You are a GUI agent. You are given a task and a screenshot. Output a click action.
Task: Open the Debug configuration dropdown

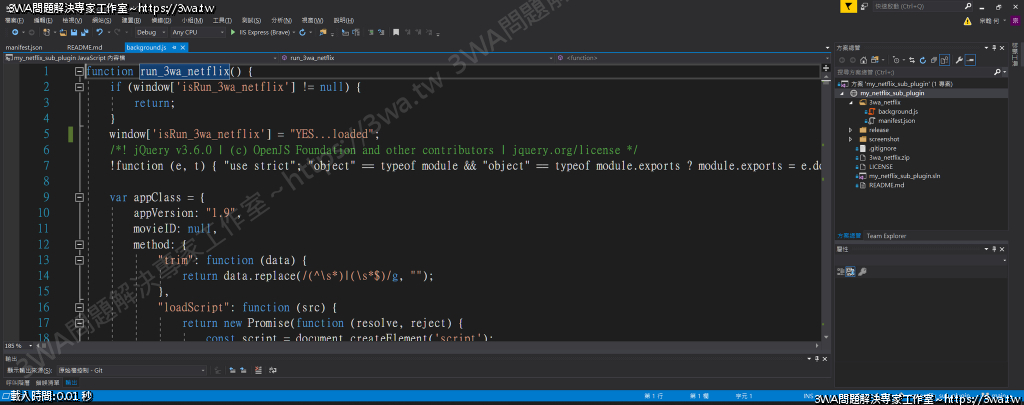(151, 32)
